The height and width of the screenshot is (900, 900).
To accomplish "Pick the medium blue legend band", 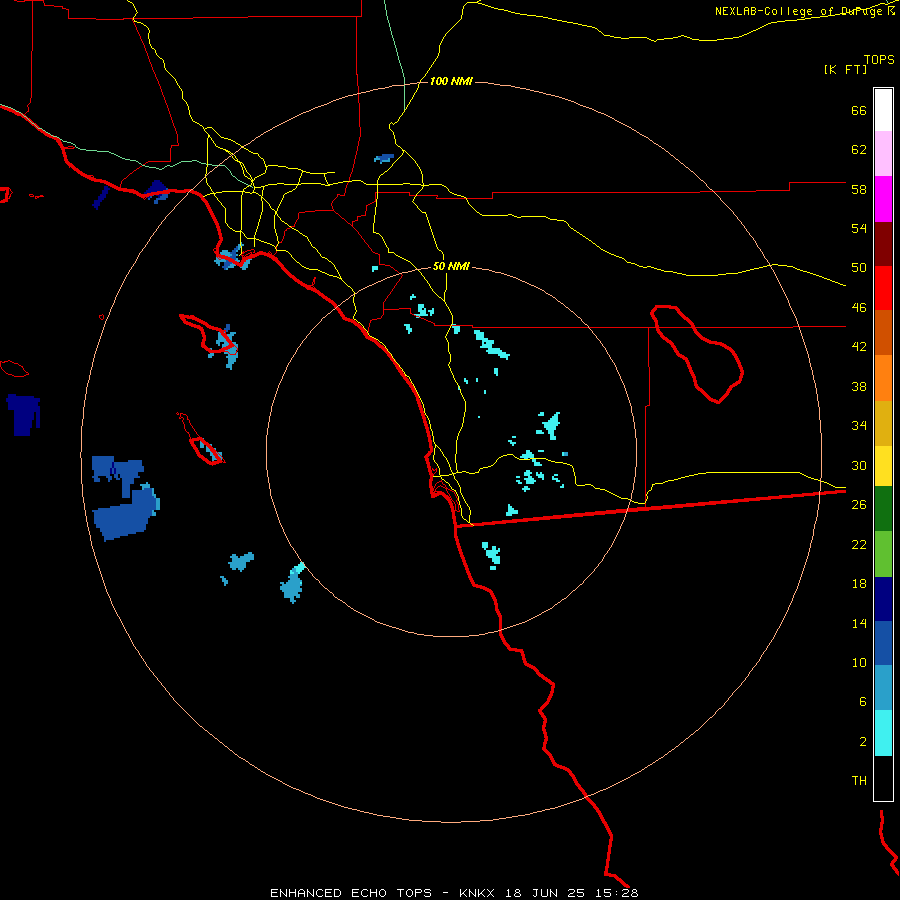I will (x=883, y=643).
